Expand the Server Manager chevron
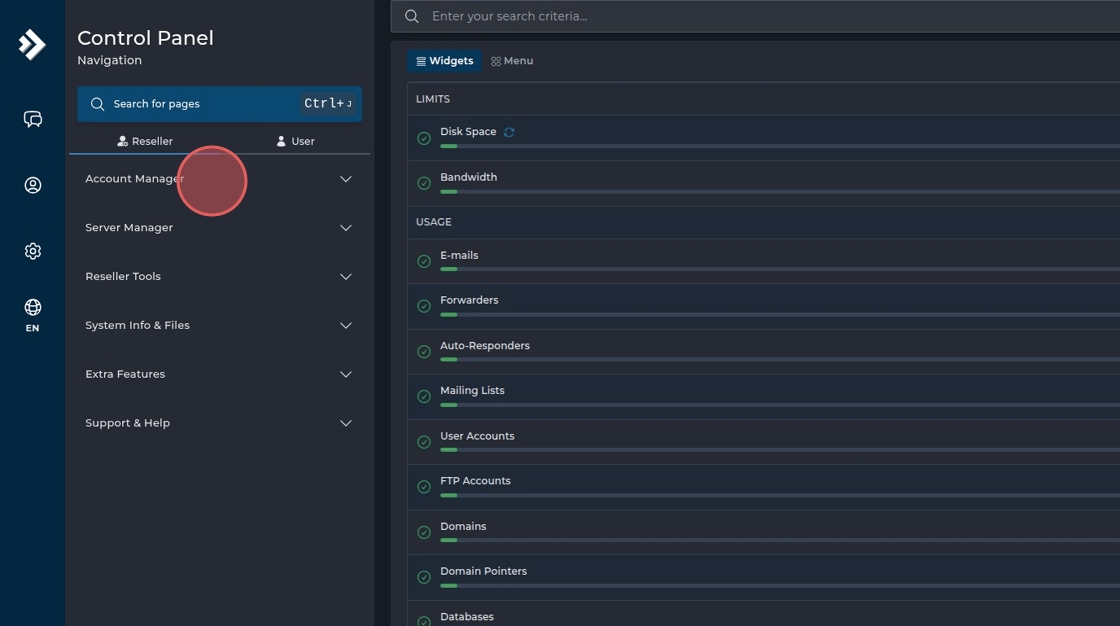This screenshot has width=1120, height=626. (x=346, y=228)
